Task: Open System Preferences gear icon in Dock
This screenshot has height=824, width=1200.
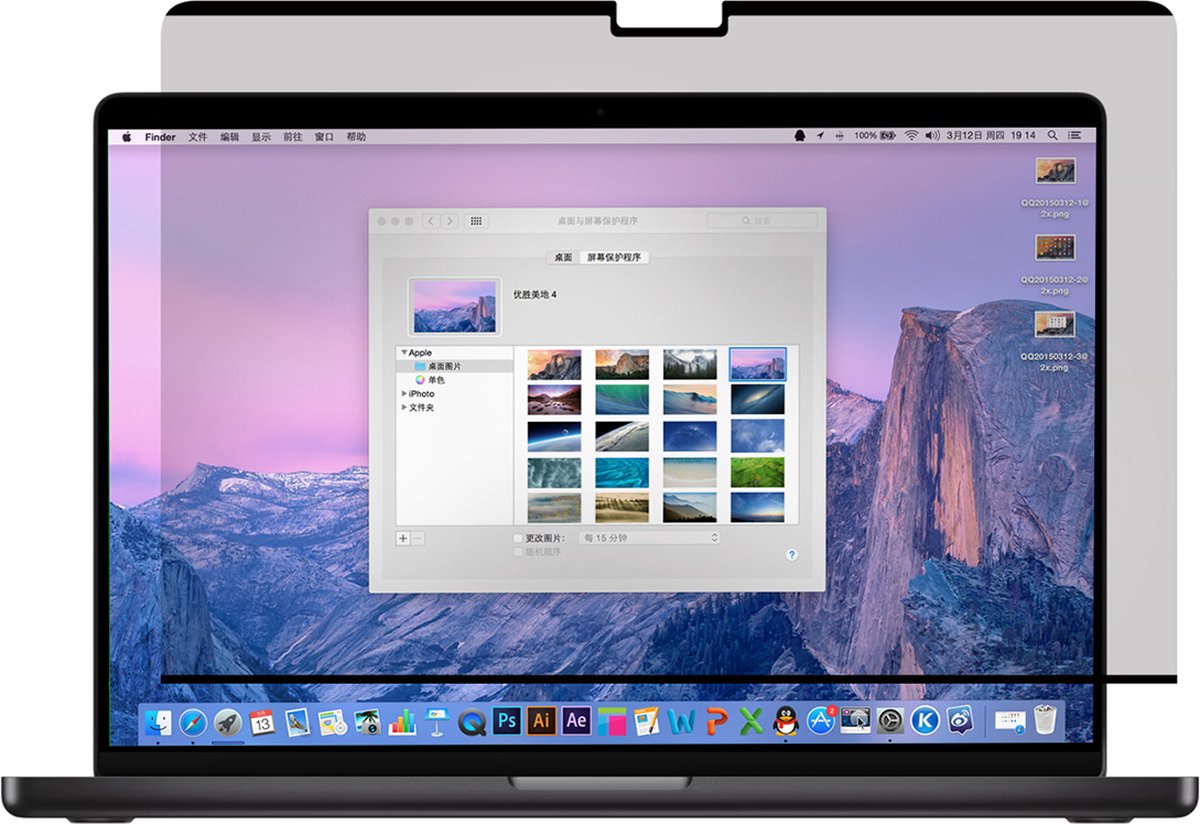Action: coord(890,721)
